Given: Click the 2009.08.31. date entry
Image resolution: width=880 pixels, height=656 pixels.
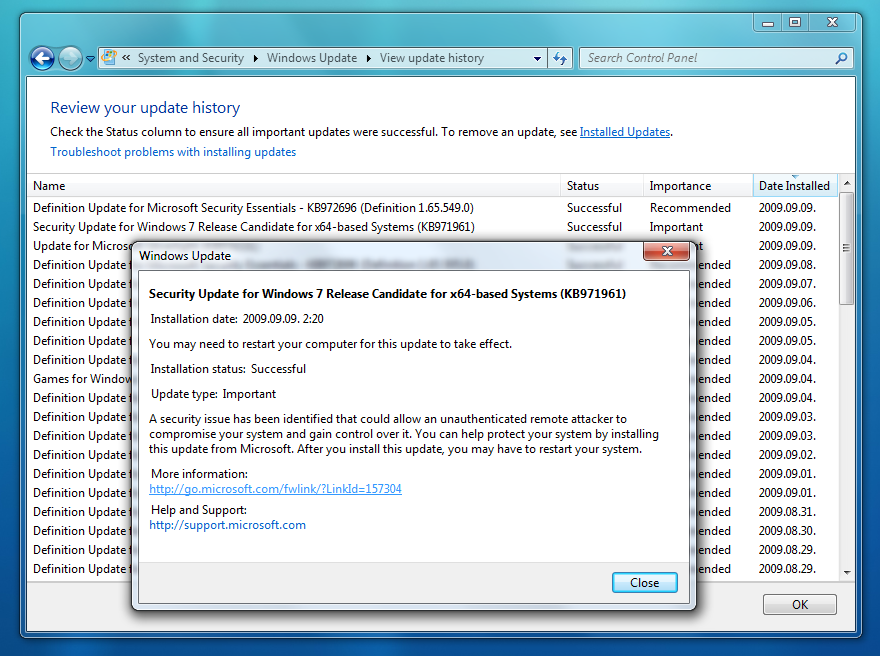Looking at the screenshot, I should [787, 512].
